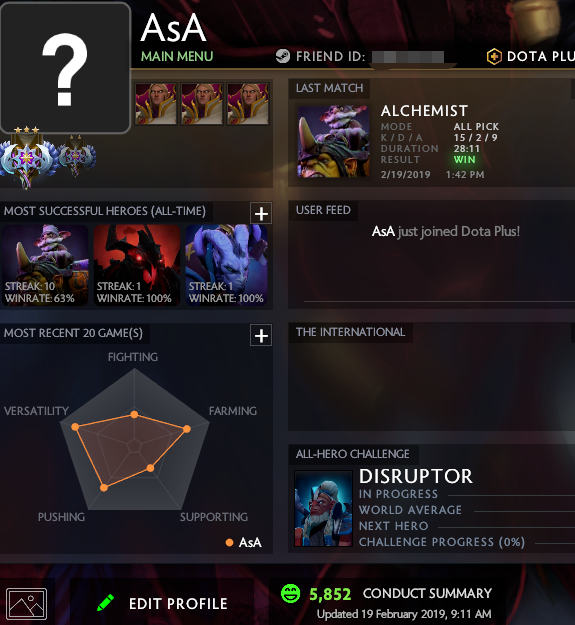This screenshot has width=575, height=625.
Task: Expand Most Successful Heroes with plus button
Action: tap(261, 214)
